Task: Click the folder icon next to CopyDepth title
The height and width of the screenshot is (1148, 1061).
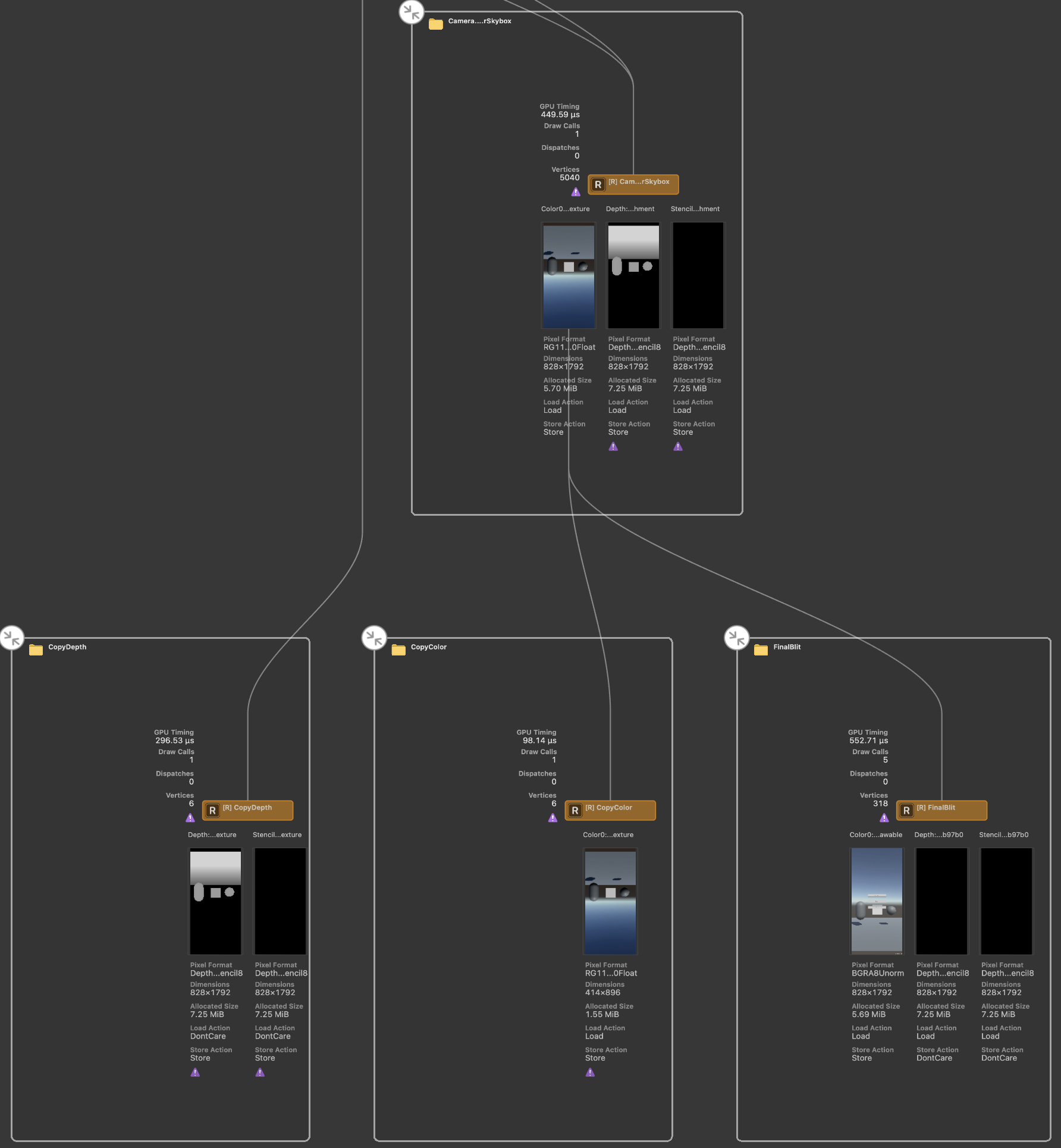Action: coord(35,650)
